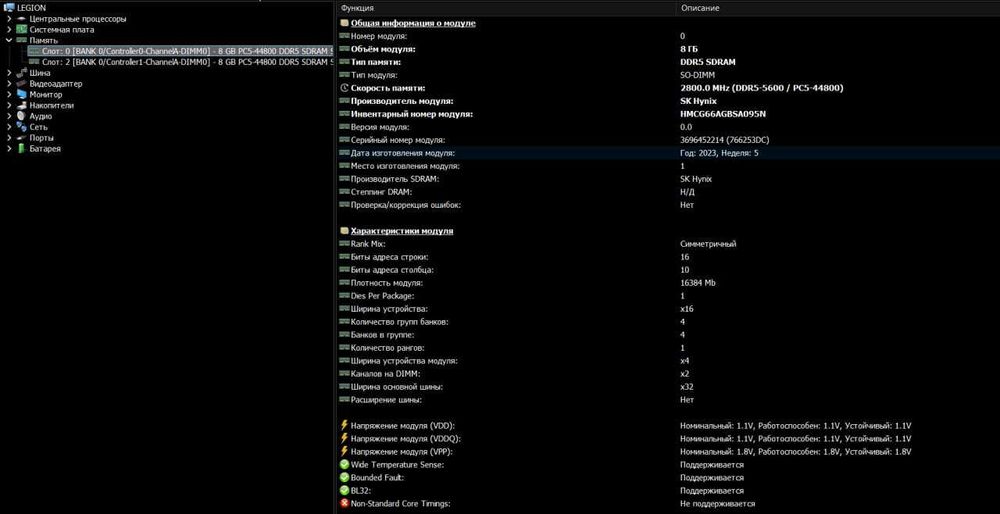Image resolution: width=1000 pixels, height=514 pixels.
Task: Expand the Порты tree node
Action: coord(9,138)
